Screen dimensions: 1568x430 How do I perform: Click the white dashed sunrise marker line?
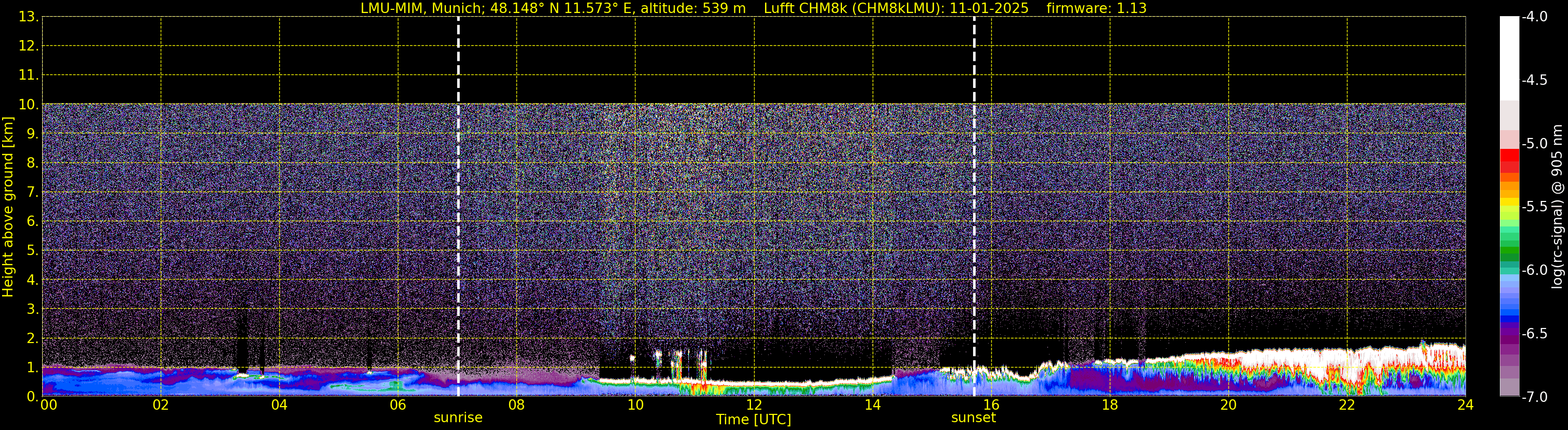point(458,207)
